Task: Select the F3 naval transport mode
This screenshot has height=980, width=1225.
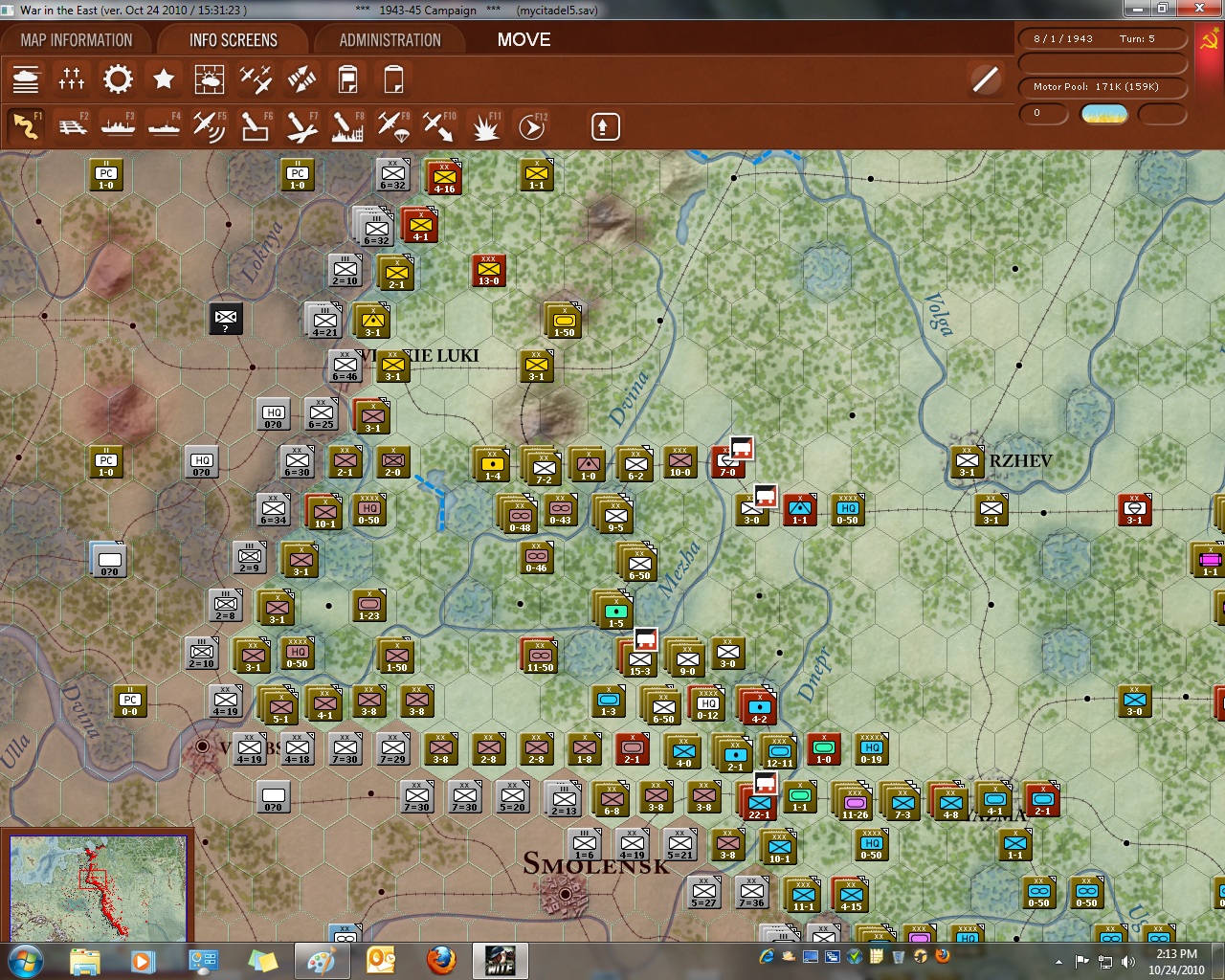Action: [118, 126]
